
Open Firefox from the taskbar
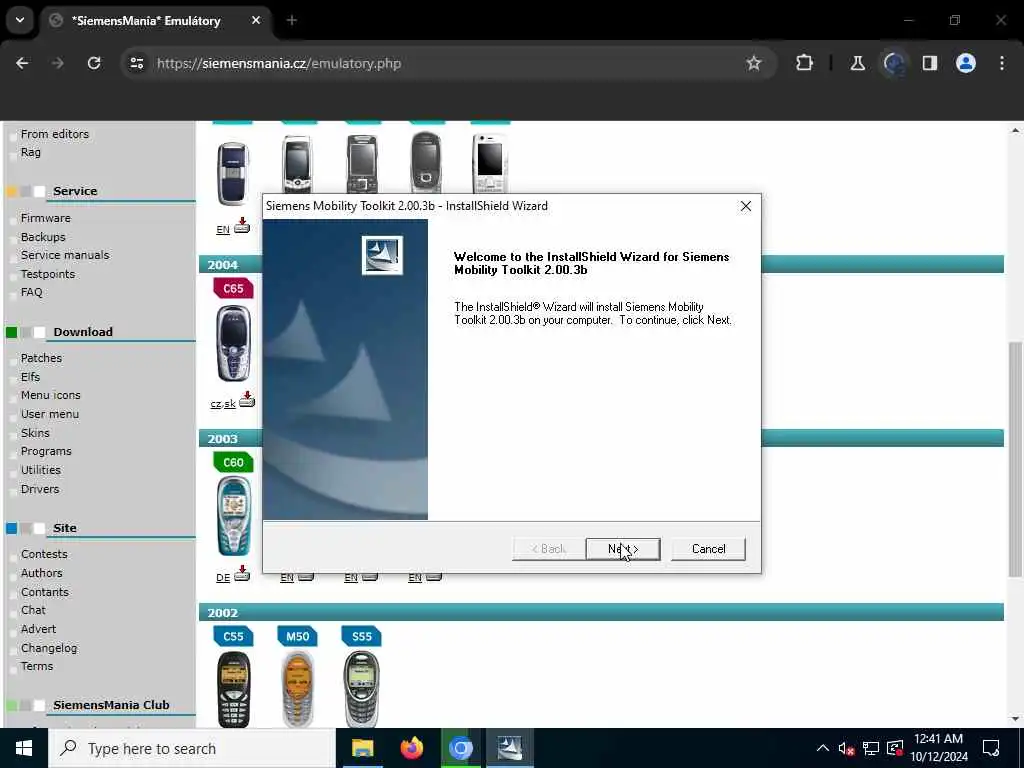[x=411, y=748]
